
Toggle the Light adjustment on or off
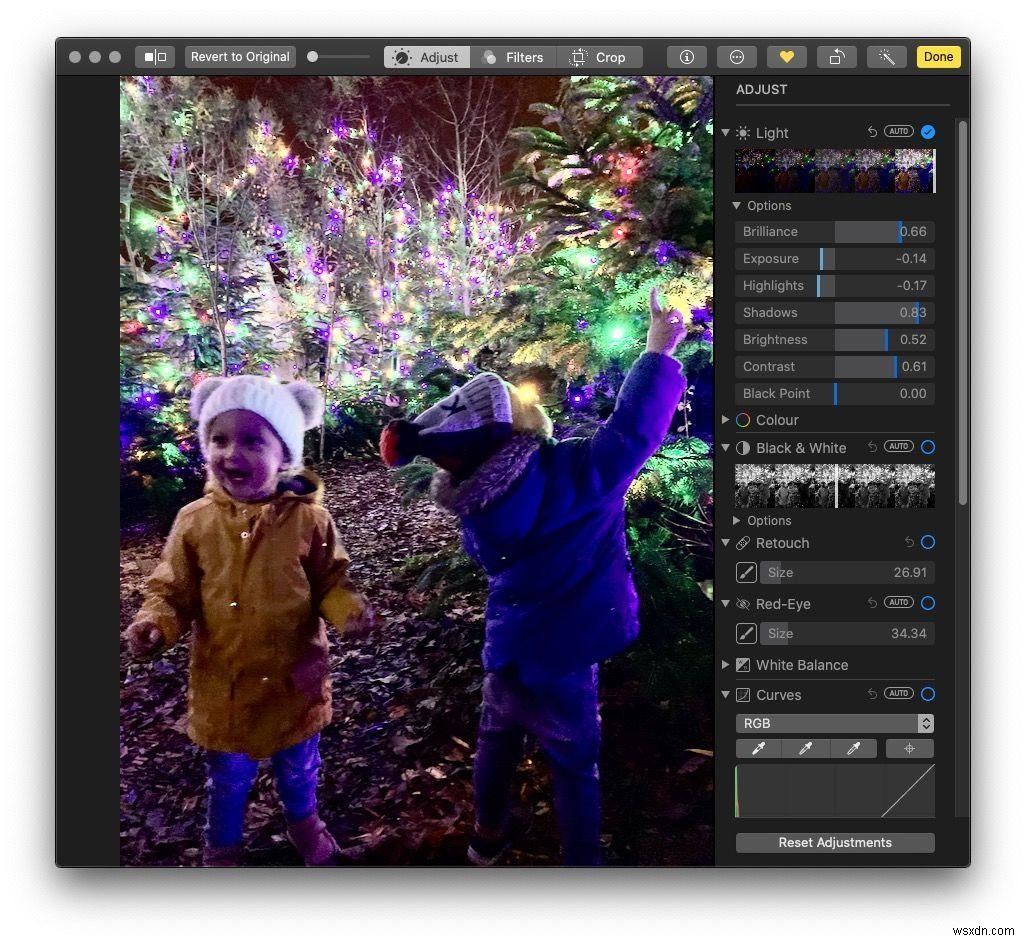point(927,131)
